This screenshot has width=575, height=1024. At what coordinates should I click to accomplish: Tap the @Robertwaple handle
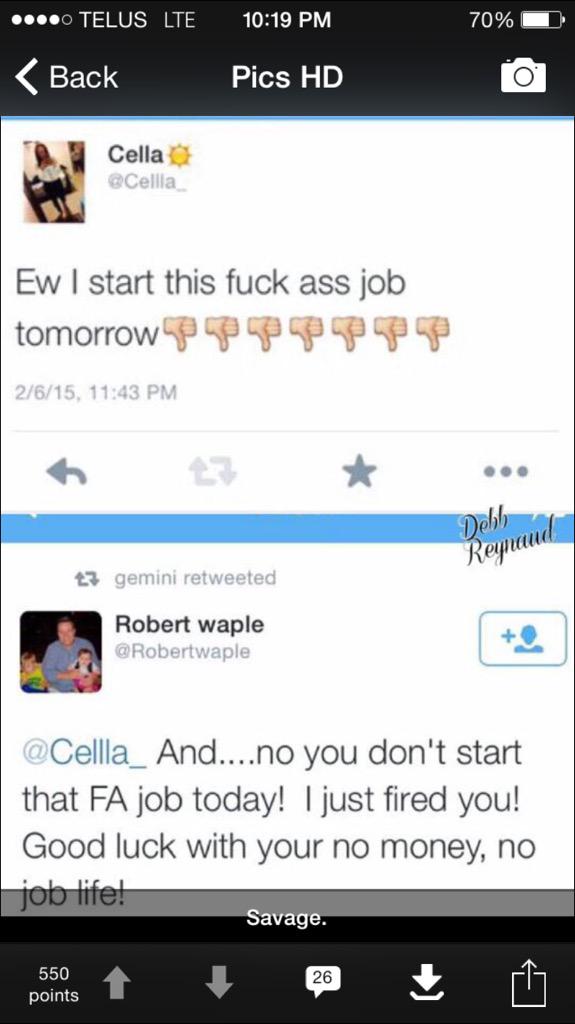coord(182,651)
